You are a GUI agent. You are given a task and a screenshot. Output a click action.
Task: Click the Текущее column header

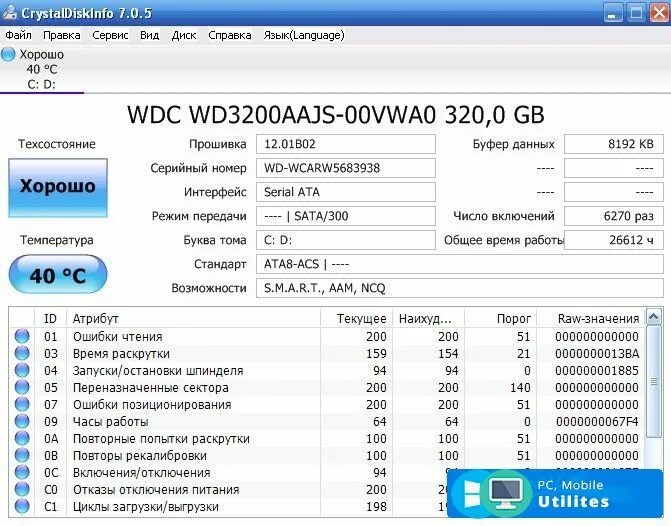pyautogui.click(x=356, y=318)
